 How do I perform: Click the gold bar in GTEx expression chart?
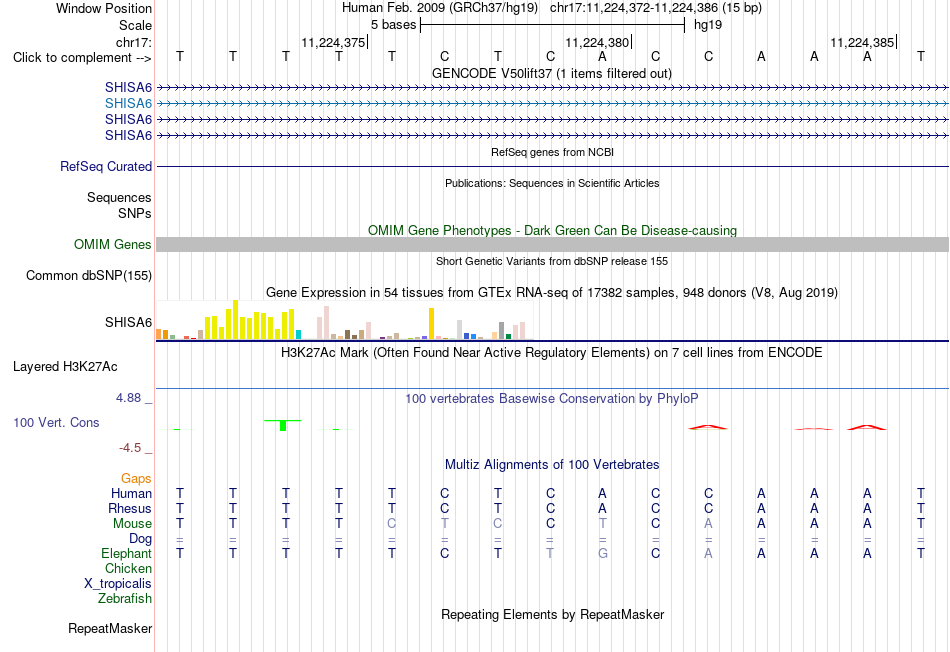click(x=431, y=324)
